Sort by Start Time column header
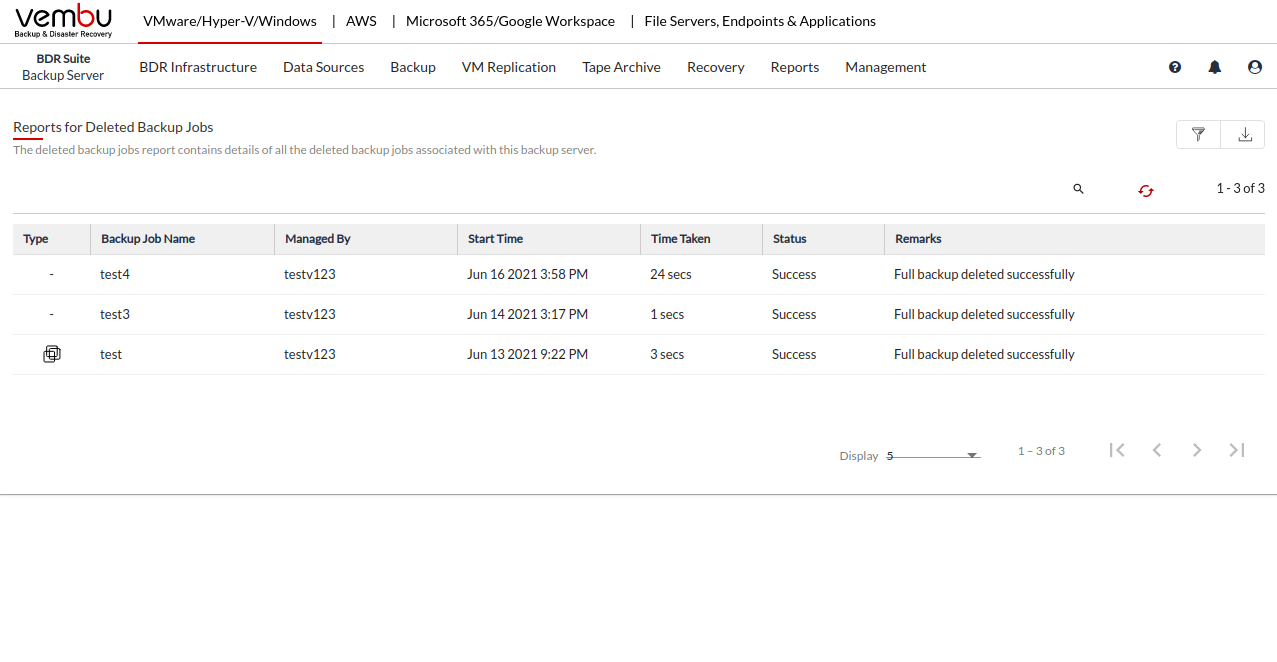This screenshot has height=662, width=1277. pyautogui.click(x=495, y=239)
